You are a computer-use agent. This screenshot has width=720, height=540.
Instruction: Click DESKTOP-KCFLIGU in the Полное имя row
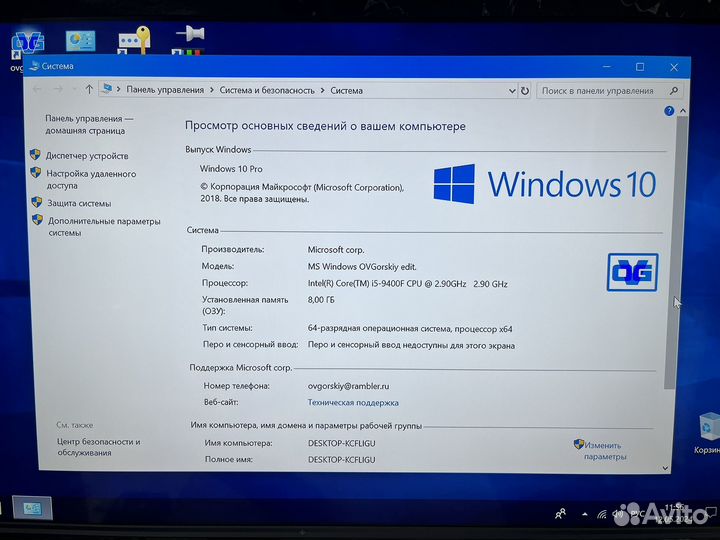pos(342,460)
